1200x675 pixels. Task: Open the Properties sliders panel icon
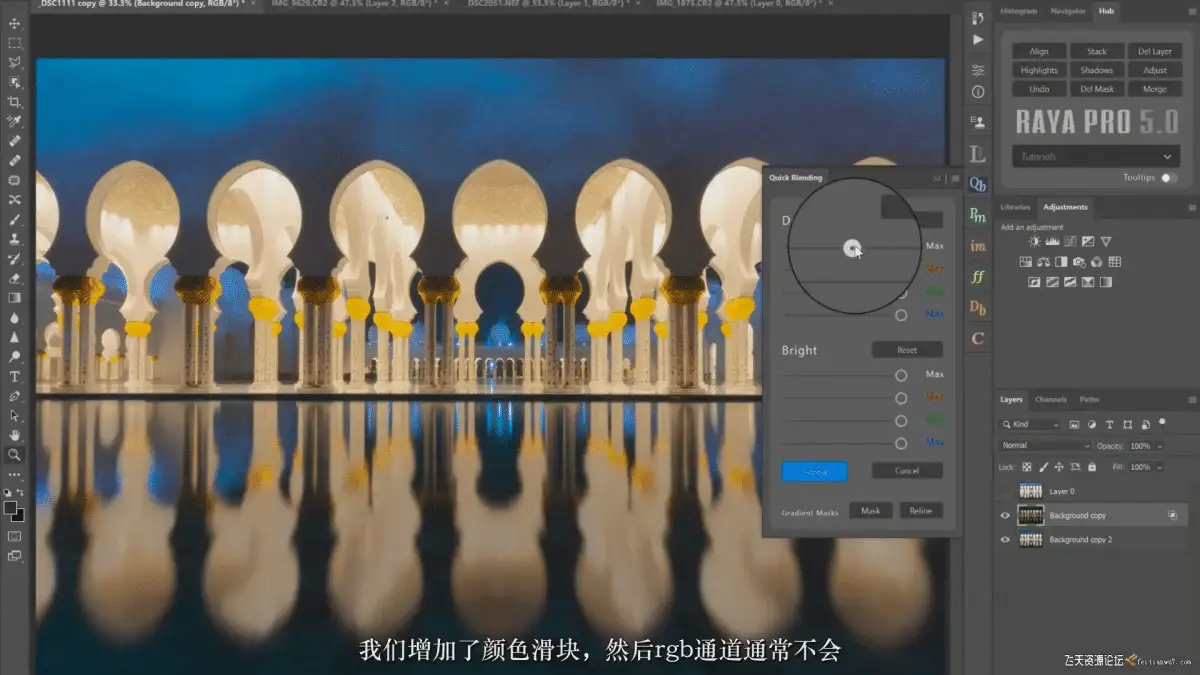(978, 71)
